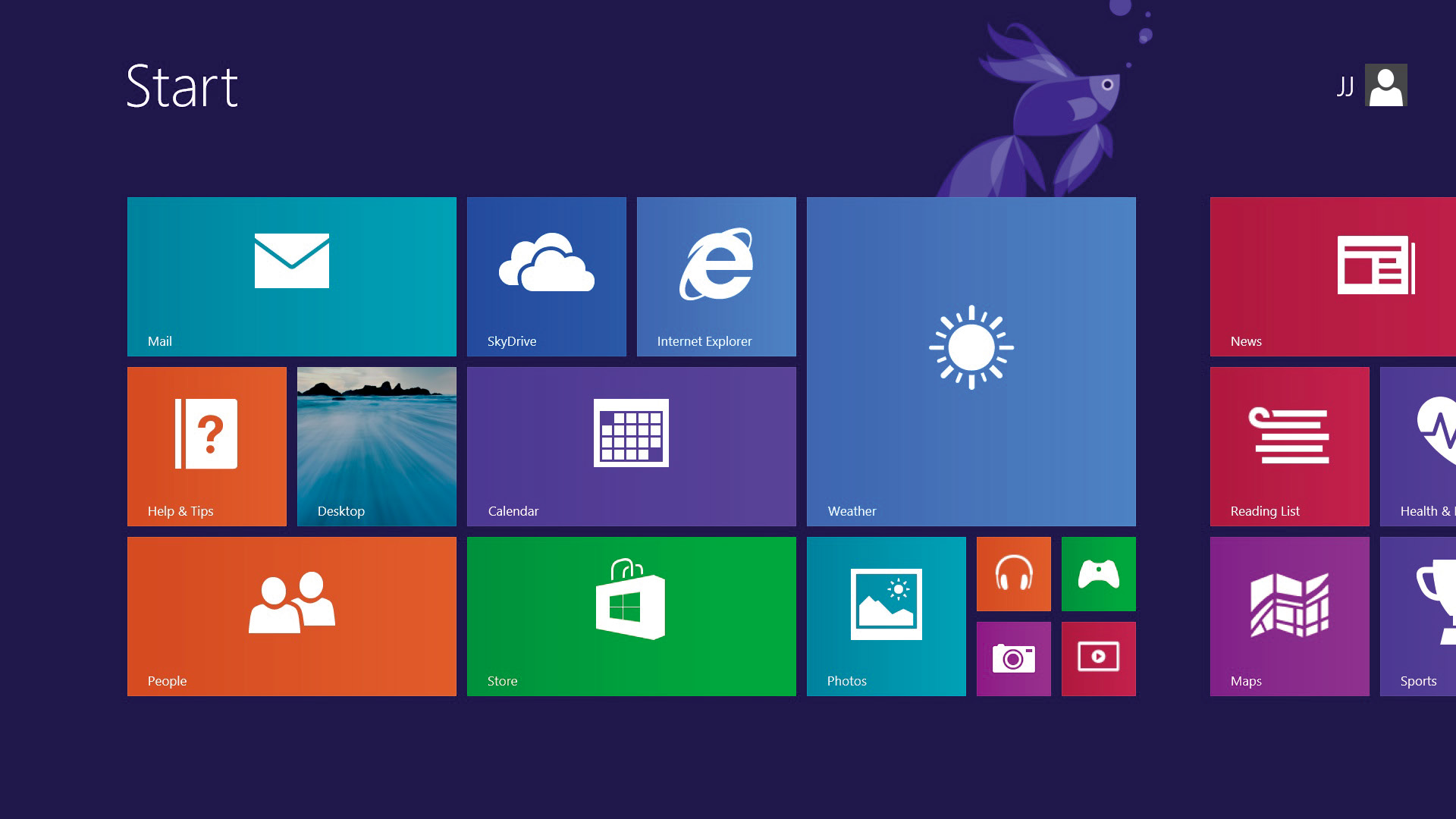Launch the Store shopping bag tile

pyautogui.click(x=632, y=617)
